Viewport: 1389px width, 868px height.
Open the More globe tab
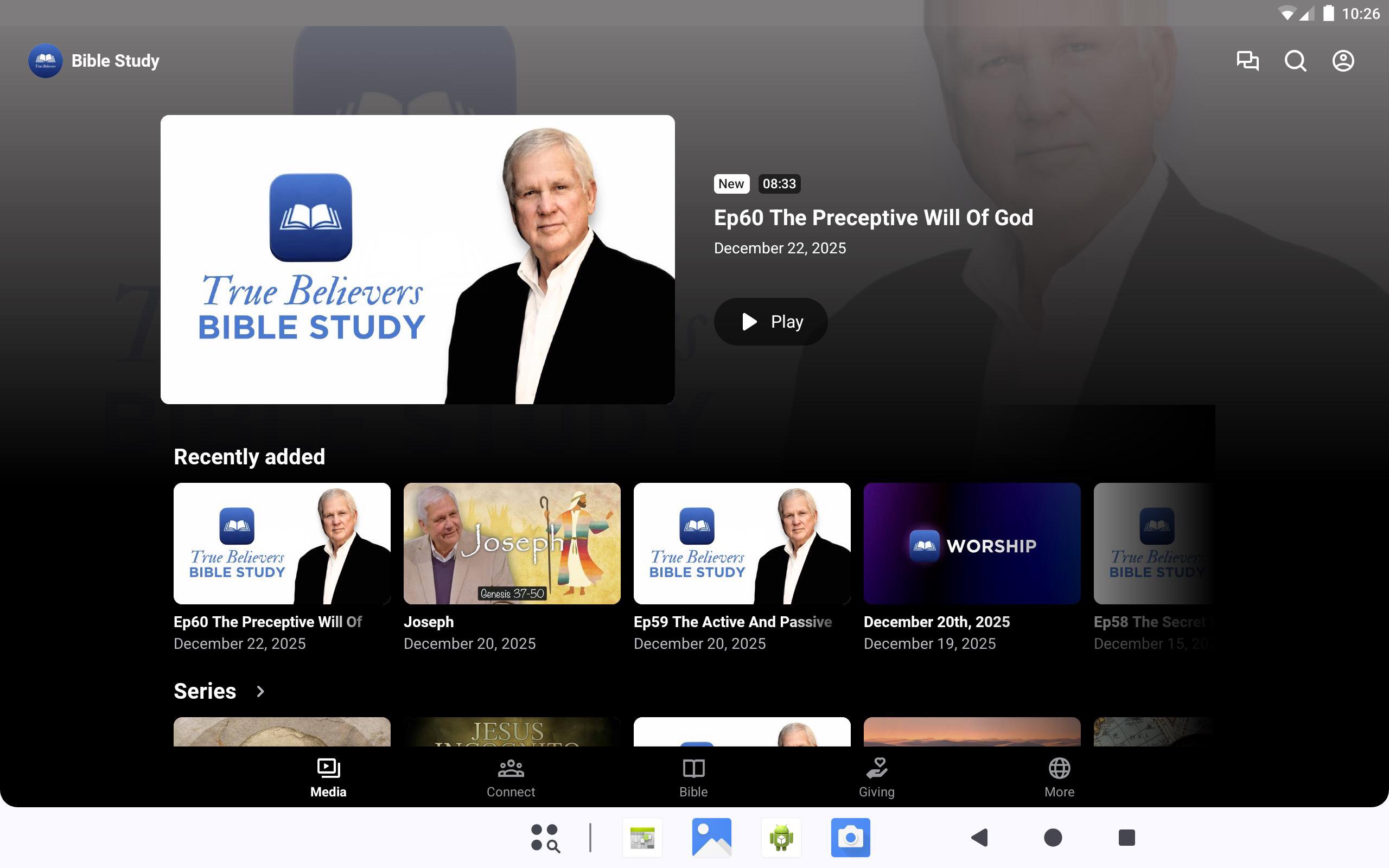tap(1059, 778)
